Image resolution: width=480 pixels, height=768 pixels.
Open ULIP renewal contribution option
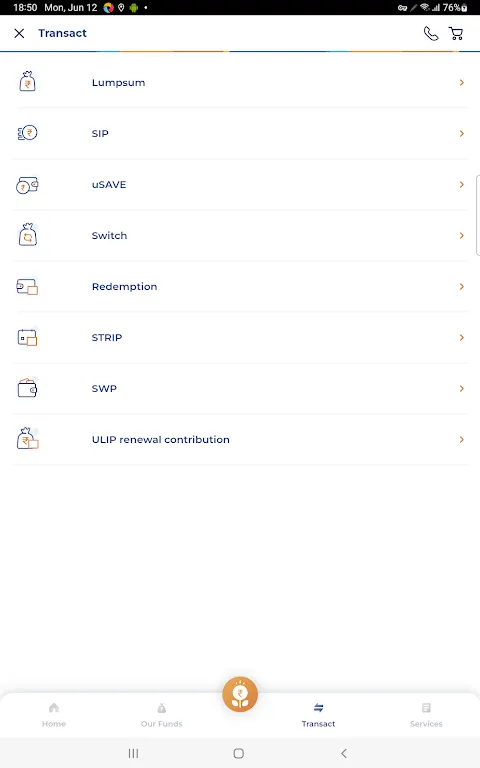coord(240,439)
